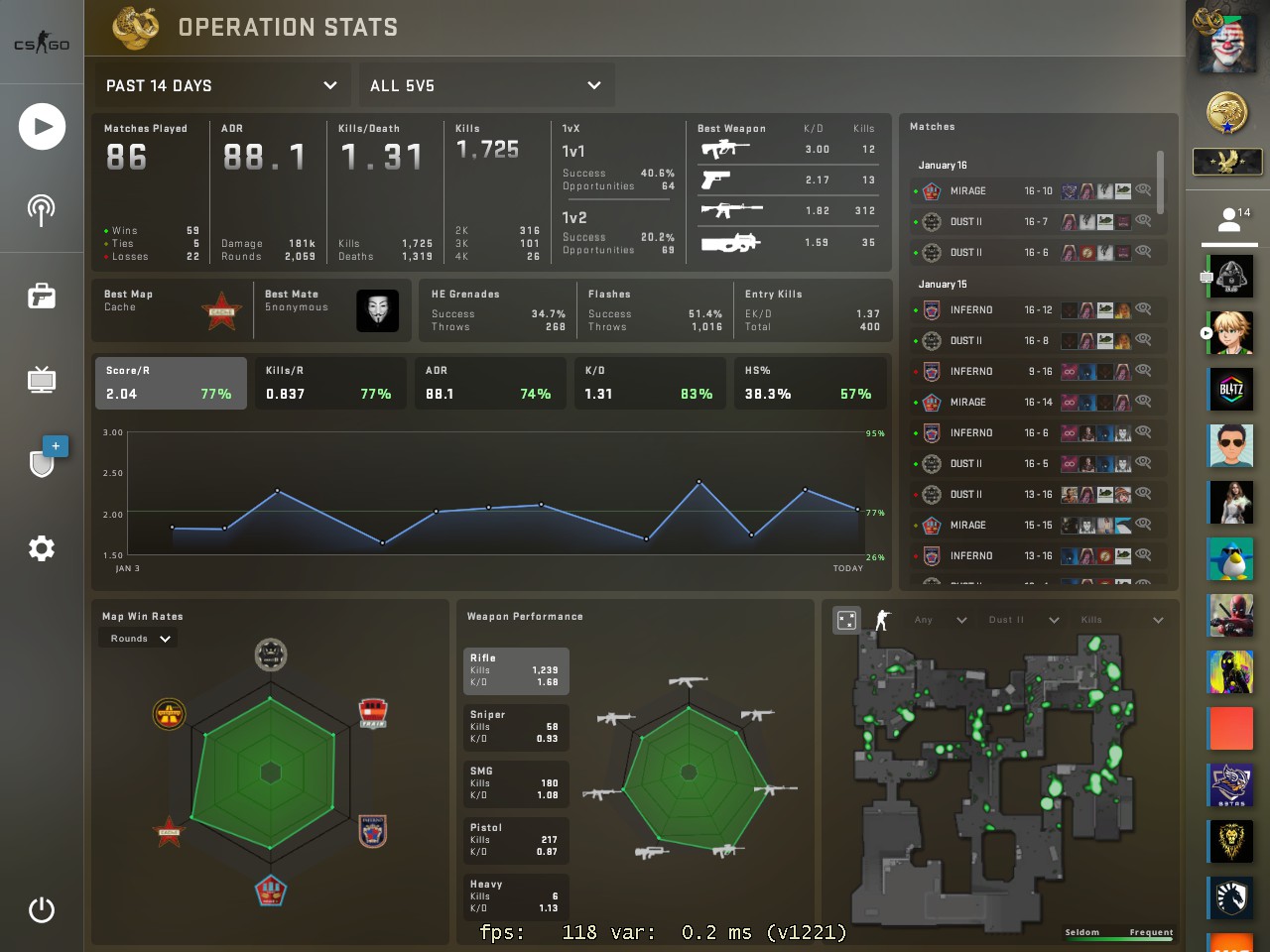Click the BLITZ friend avatar
This screenshot has height=952, width=1270.
pyautogui.click(x=1231, y=390)
